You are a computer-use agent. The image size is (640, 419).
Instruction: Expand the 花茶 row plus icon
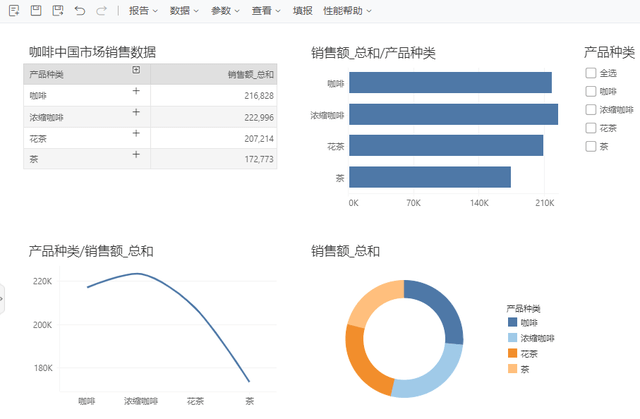click(x=136, y=133)
